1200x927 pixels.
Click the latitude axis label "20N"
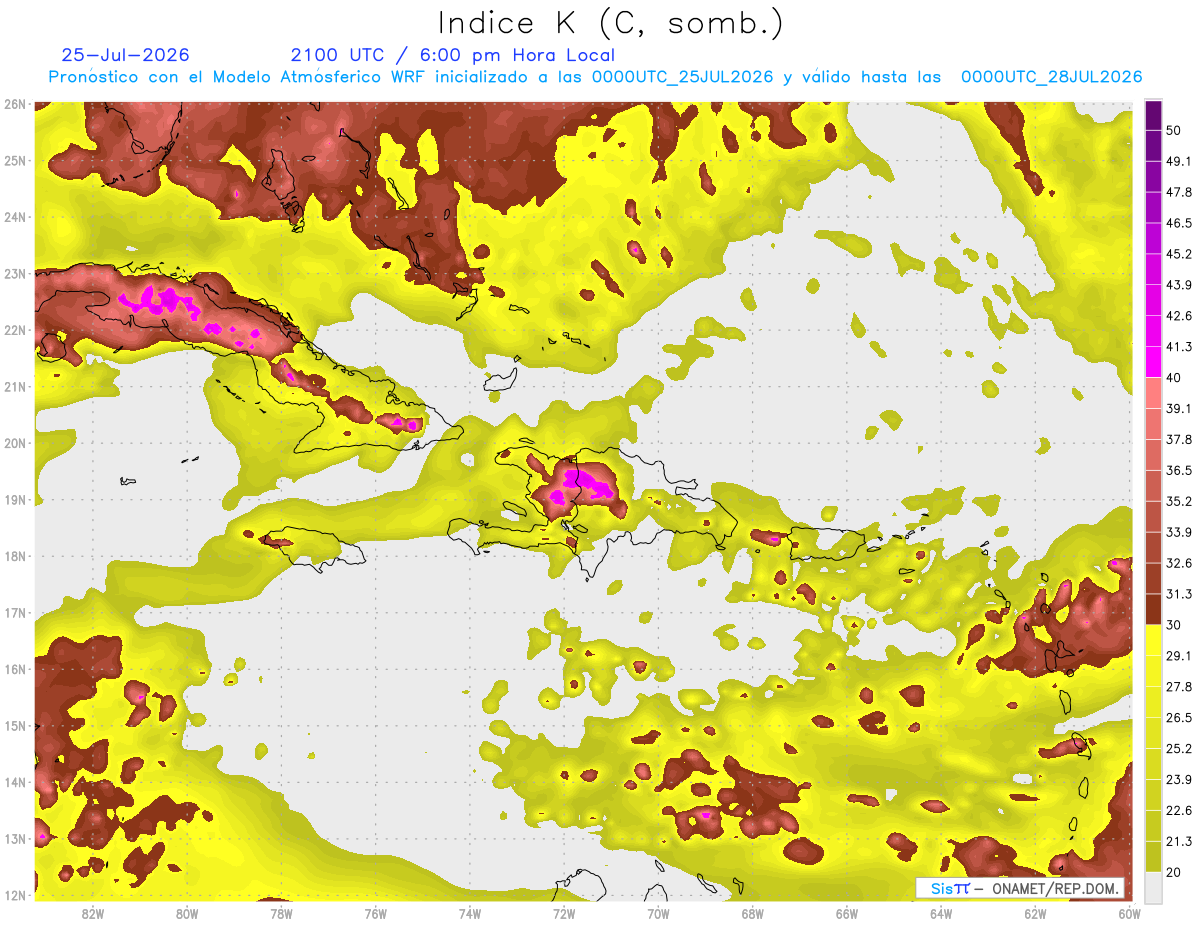point(15,443)
